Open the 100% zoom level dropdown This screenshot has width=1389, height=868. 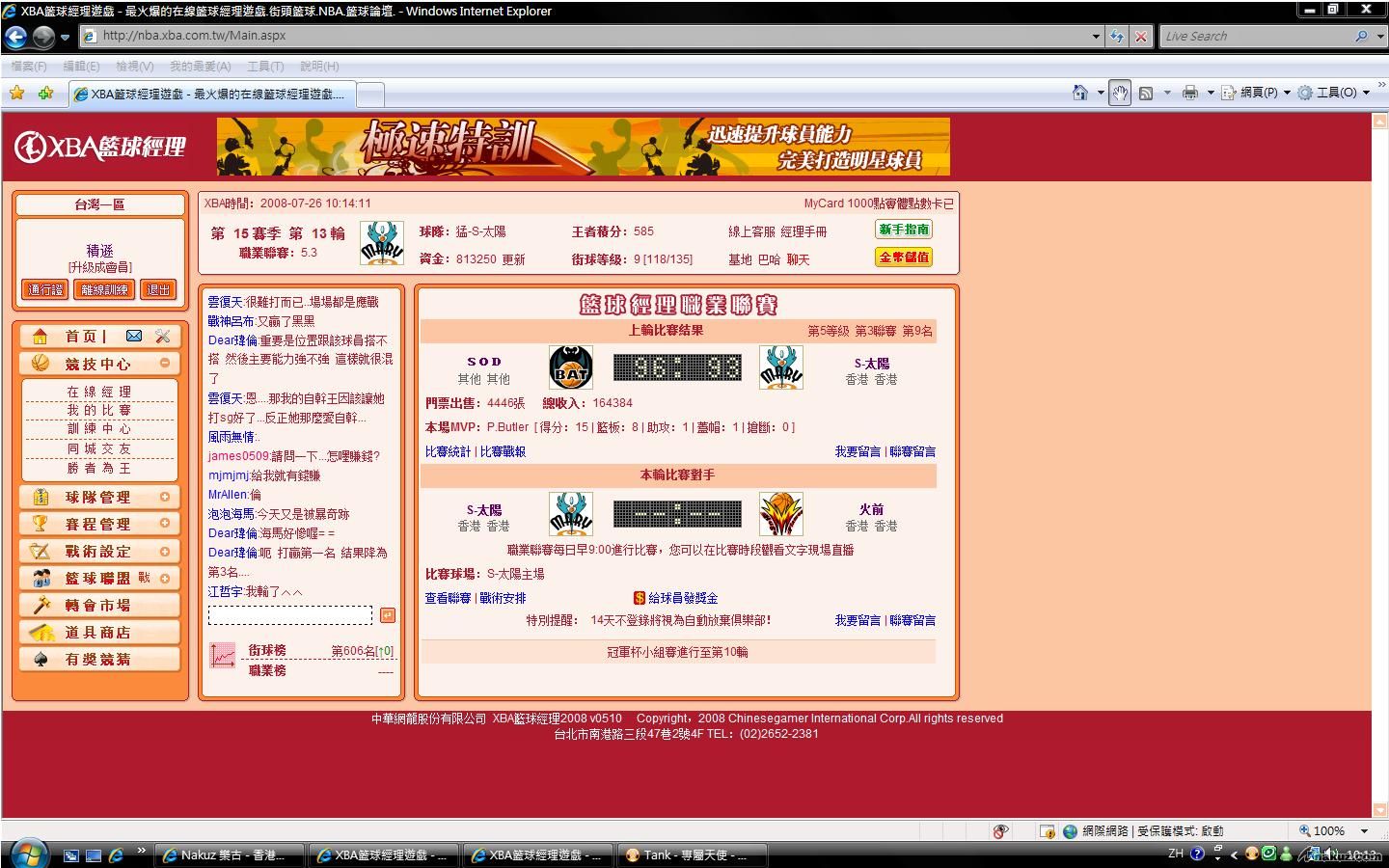(x=1364, y=830)
